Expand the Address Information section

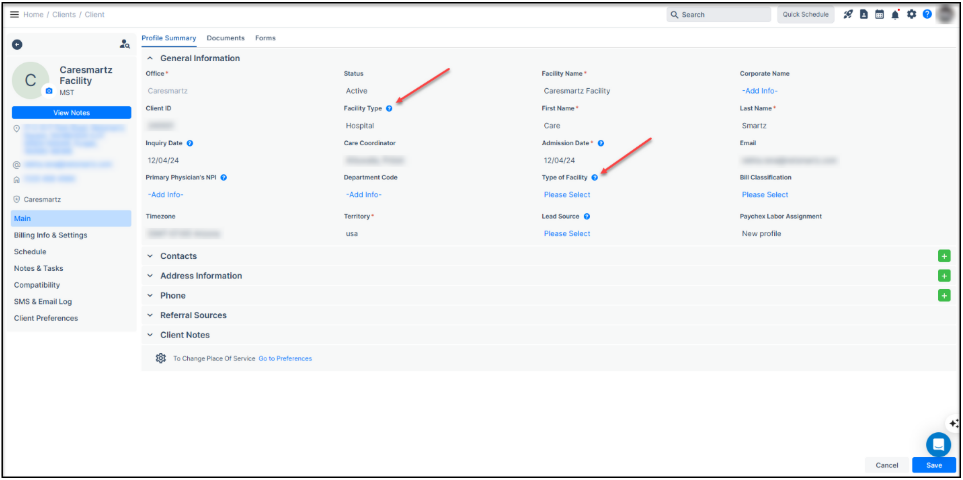(x=200, y=276)
